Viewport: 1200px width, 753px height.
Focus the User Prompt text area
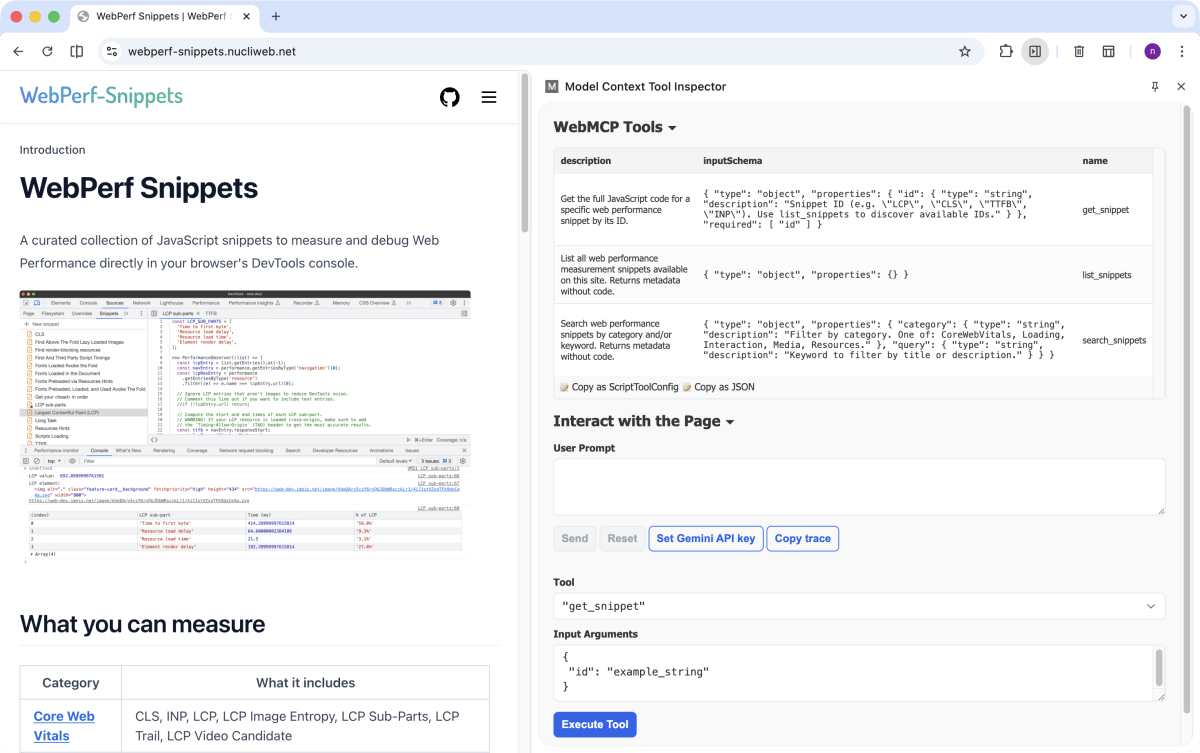point(859,487)
